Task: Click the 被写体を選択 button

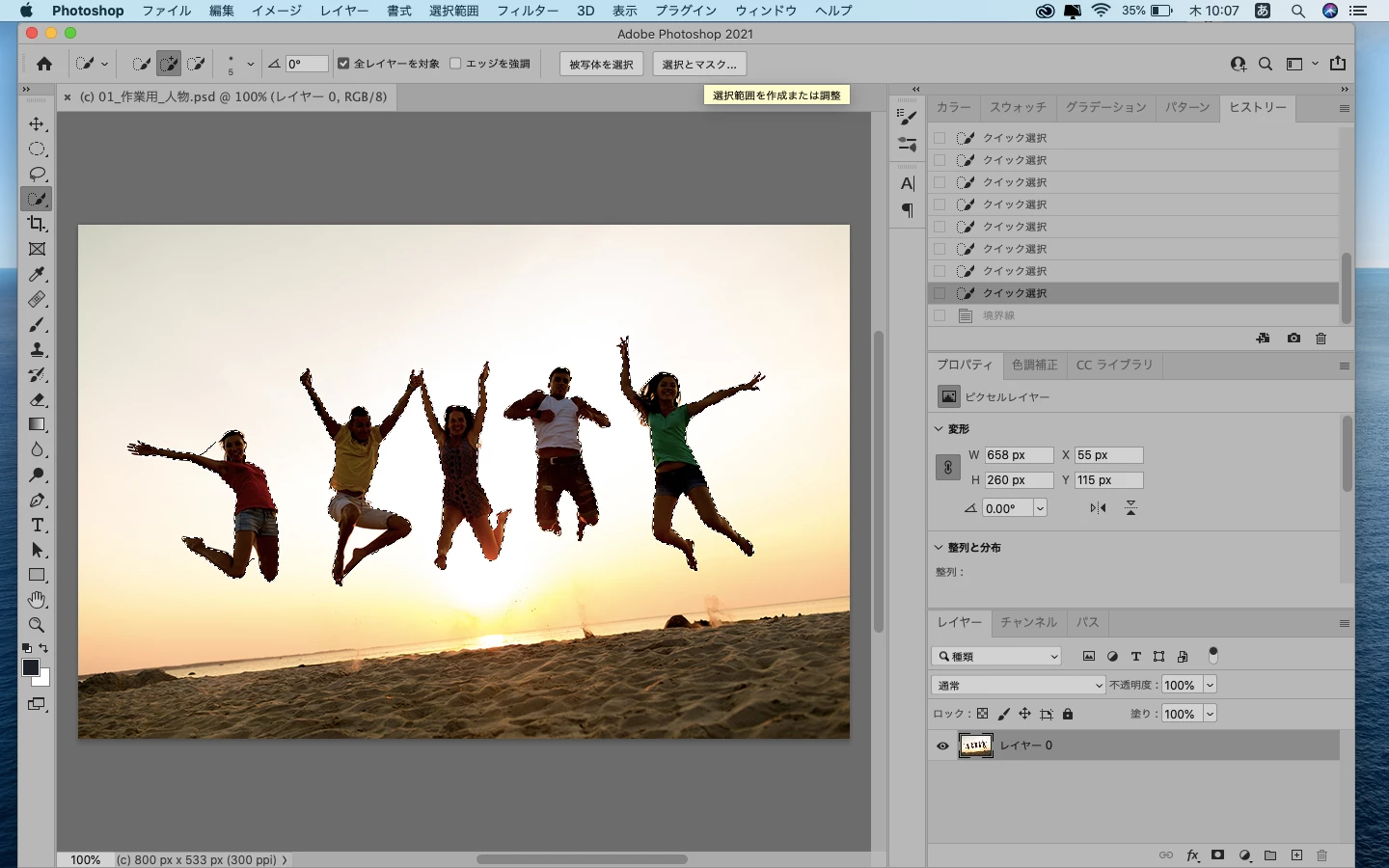Action: [x=601, y=64]
